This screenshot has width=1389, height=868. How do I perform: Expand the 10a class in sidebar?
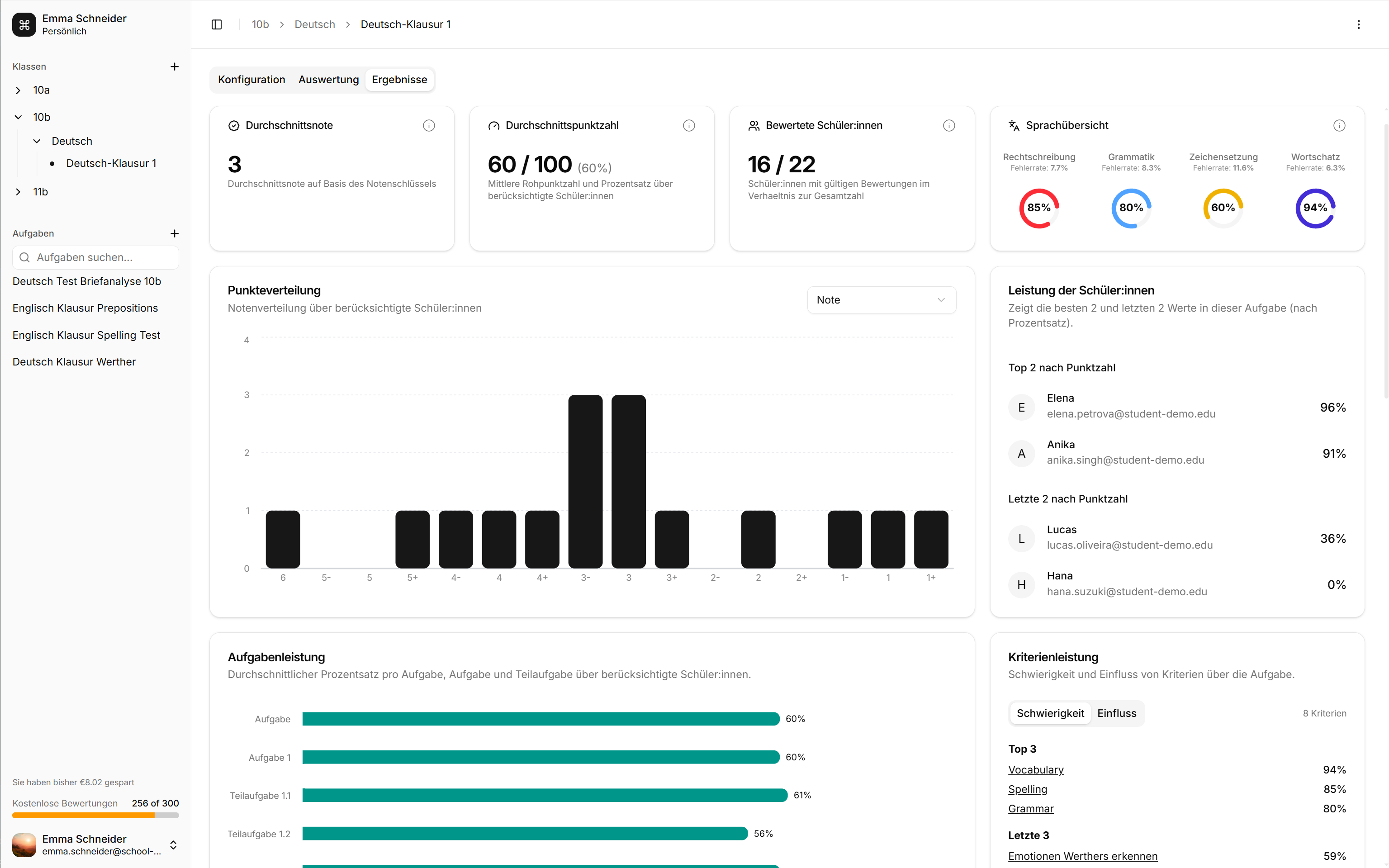18,90
